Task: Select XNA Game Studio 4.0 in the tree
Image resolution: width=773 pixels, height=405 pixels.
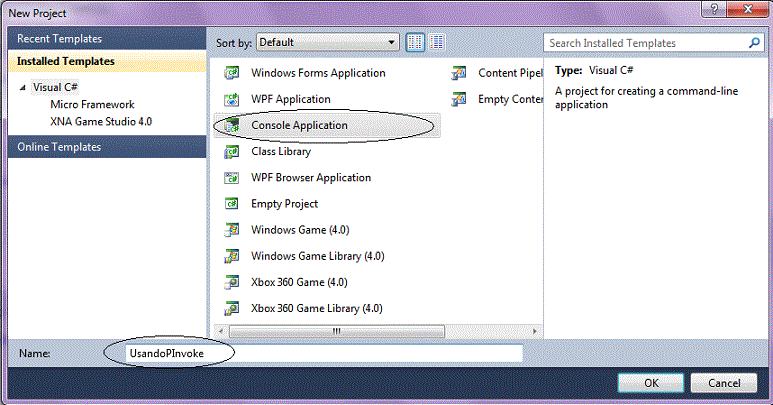Action: coord(101,121)
